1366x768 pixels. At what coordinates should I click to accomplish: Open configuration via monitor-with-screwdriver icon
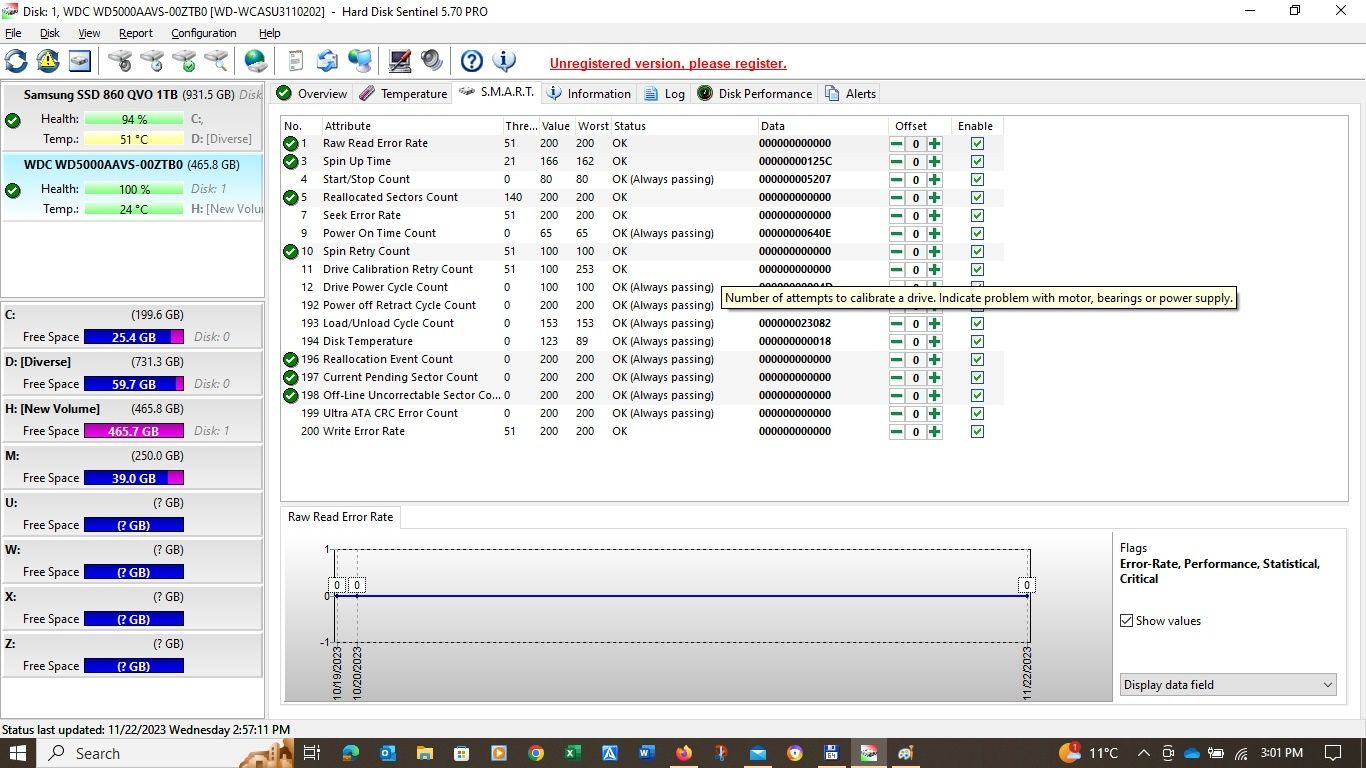coord(400,61)
